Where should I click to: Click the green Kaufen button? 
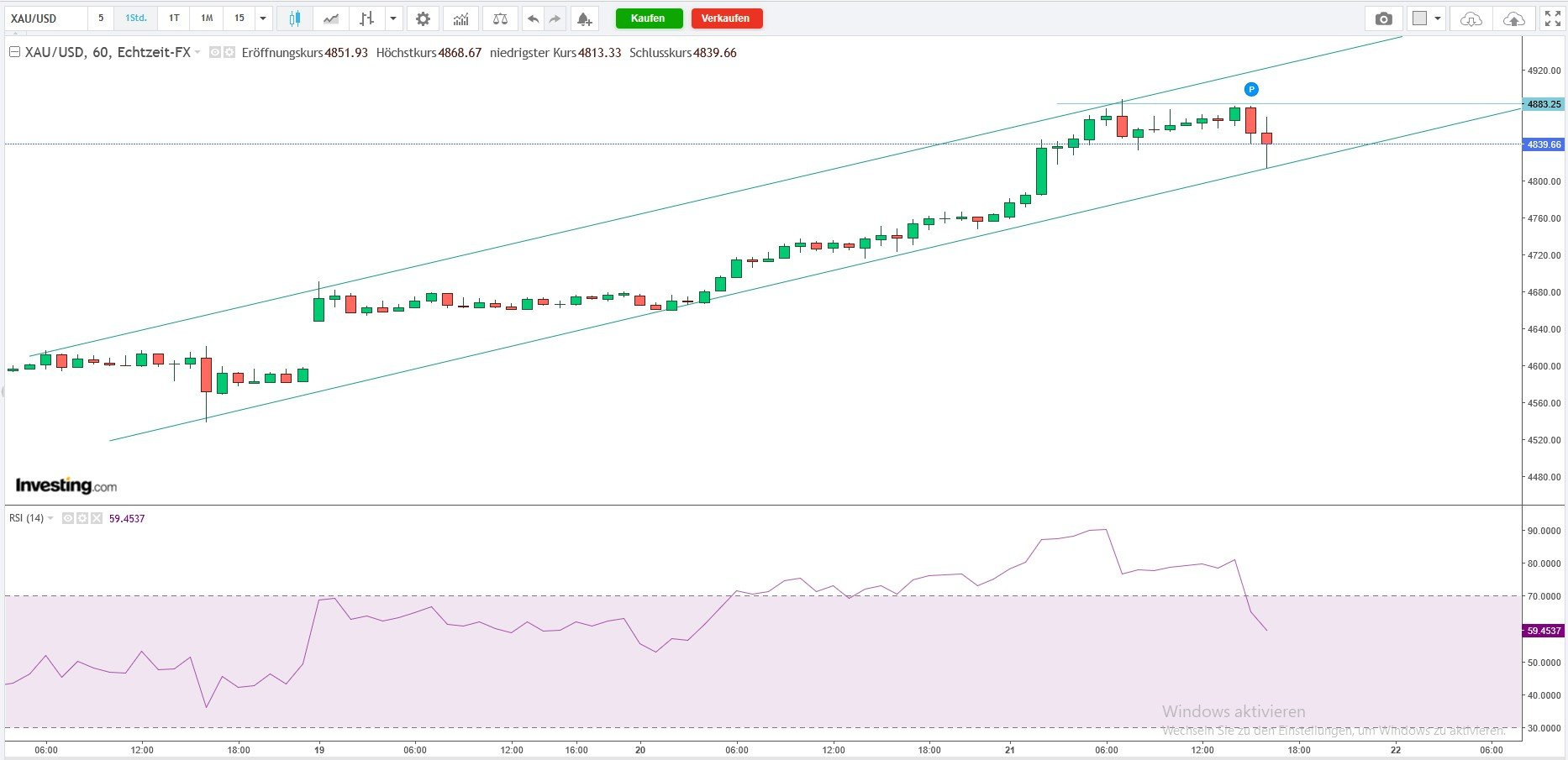[648, 18]
